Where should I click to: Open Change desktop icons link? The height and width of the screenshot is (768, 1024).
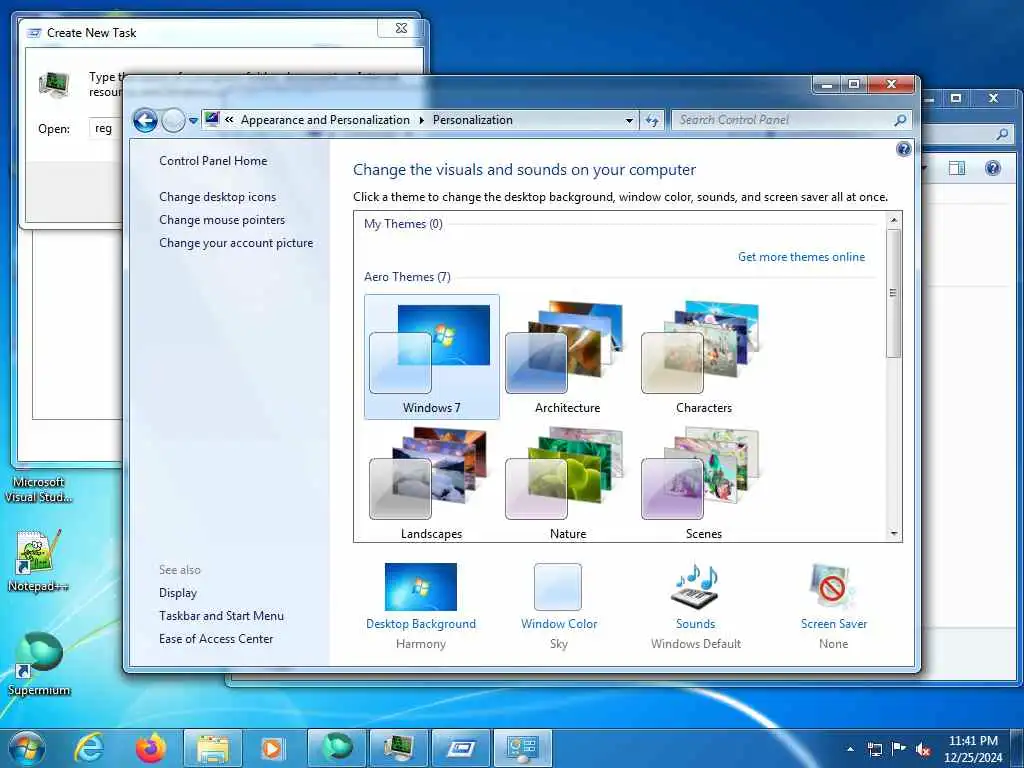[x=217, y=197]
